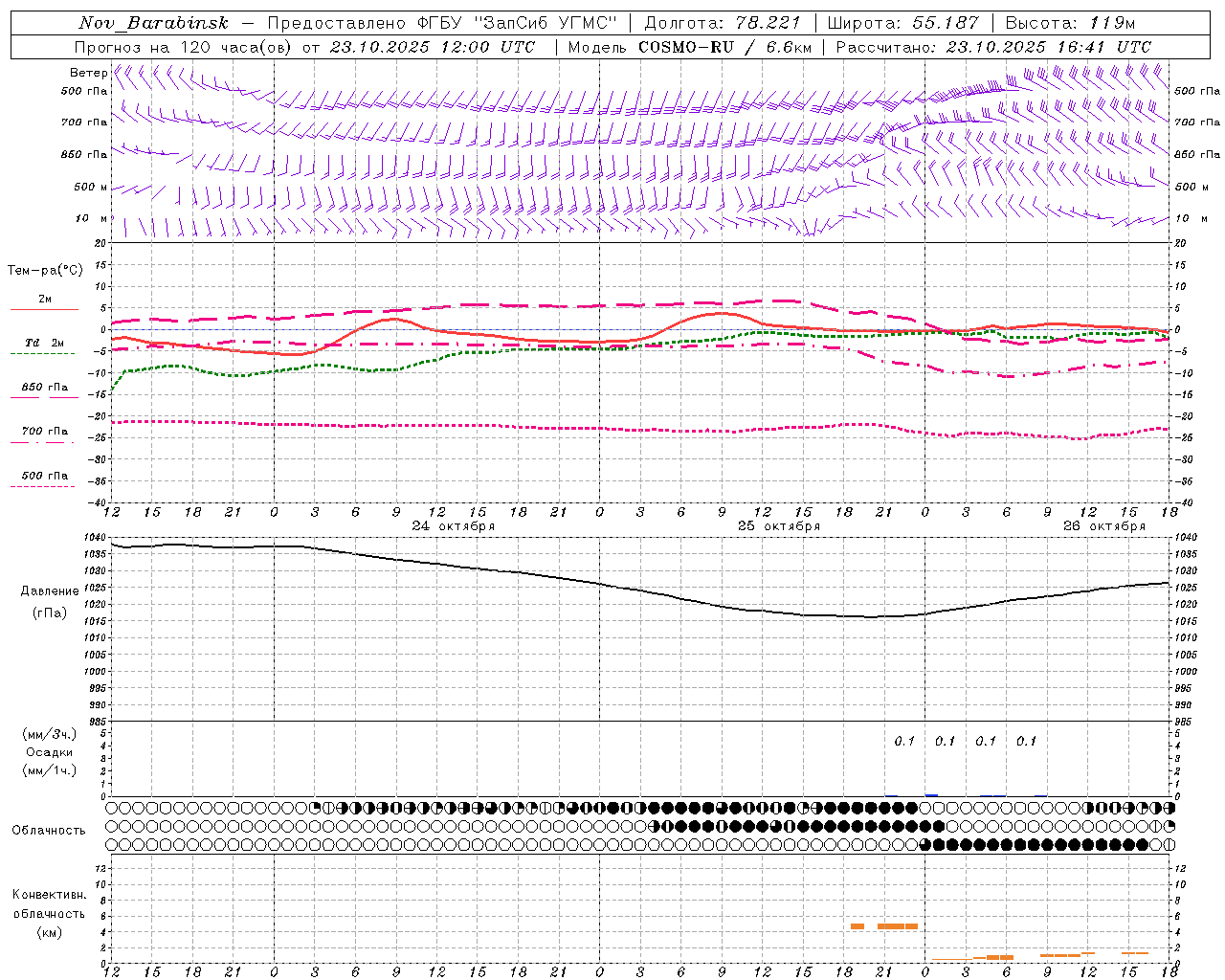Select the Облачность panel label
This screenshot has width=1225, height=980.
coord(49,831)
